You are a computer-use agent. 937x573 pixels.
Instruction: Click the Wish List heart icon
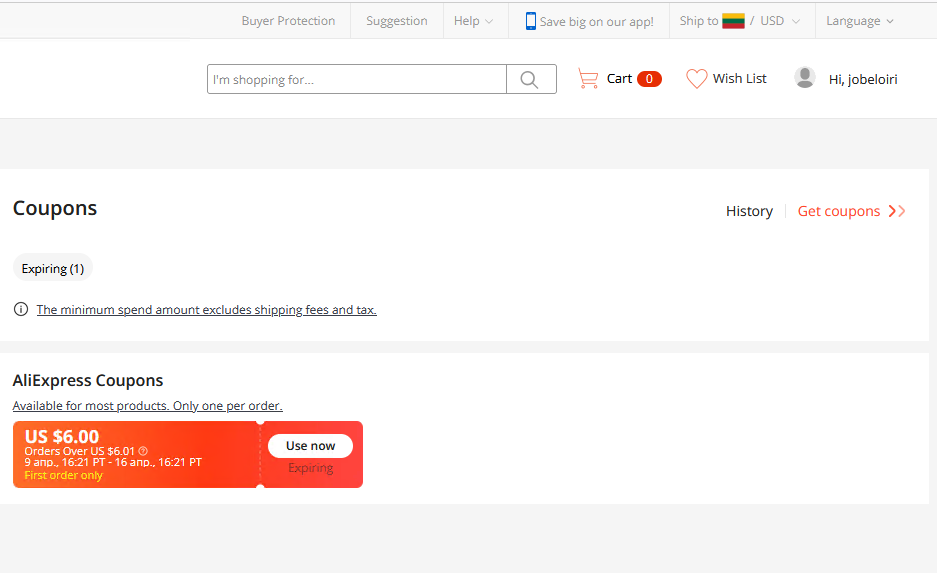[696, 79]
